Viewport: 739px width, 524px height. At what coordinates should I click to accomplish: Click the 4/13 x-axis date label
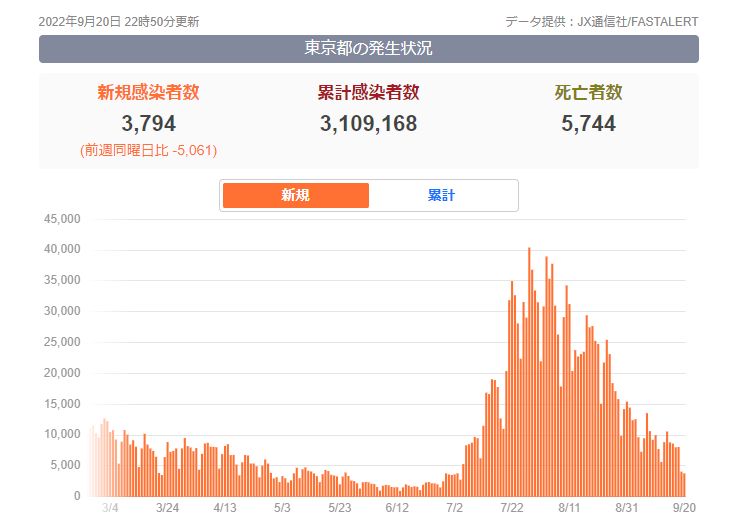[225, 508]
